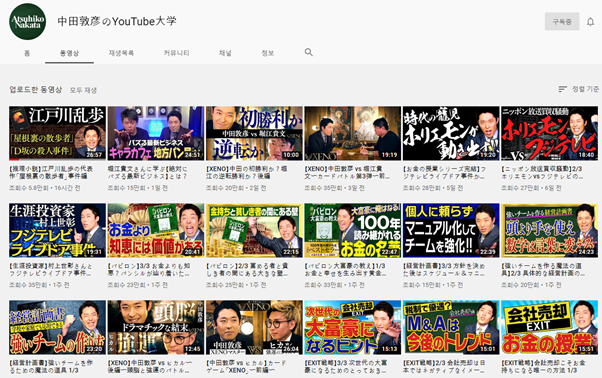Screen dimensions: 602x378
Task: Open the 19:19 XENO card battle thumbnail
Action: 352,133
